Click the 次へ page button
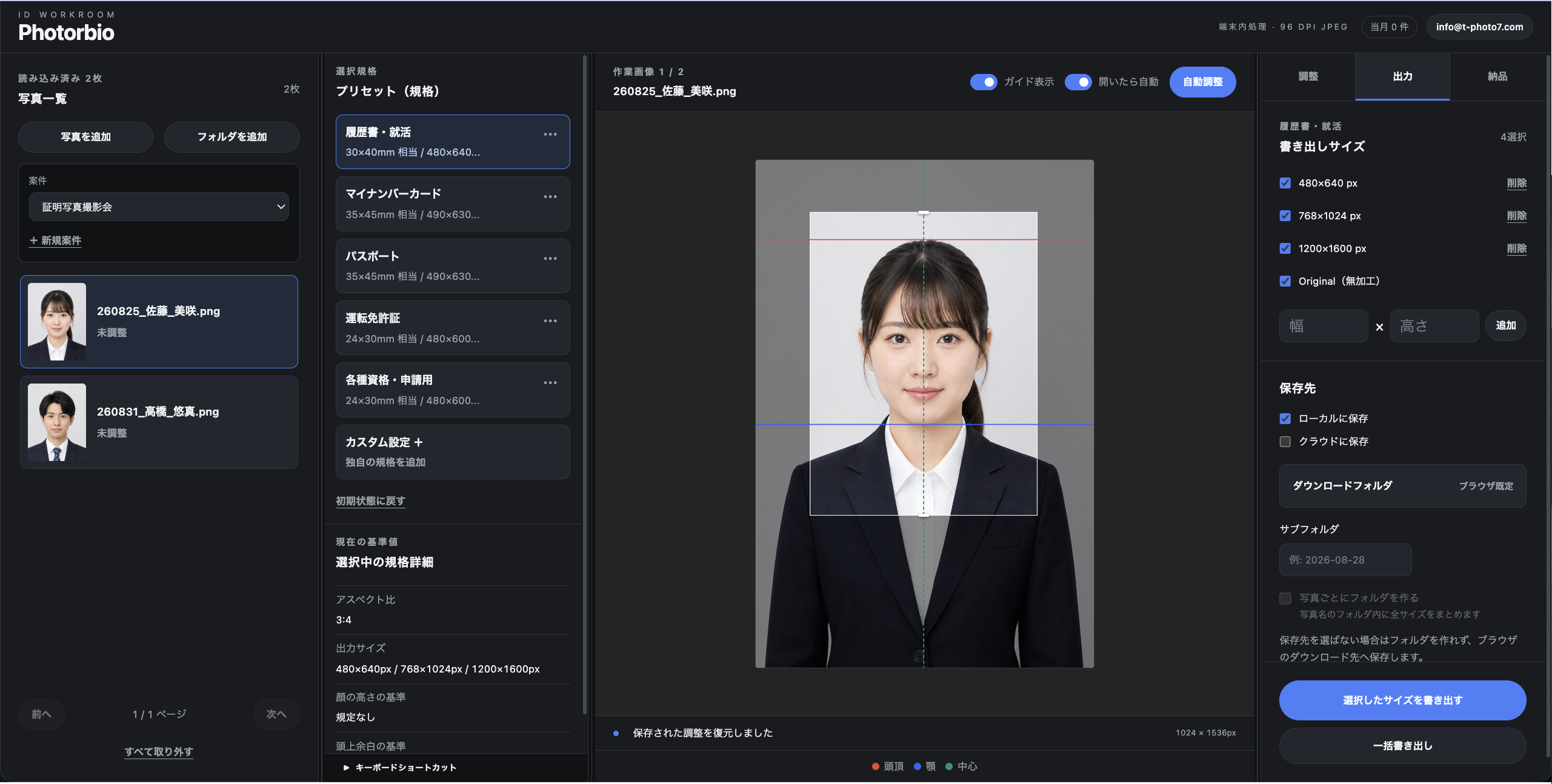This screenshot has width=1552, height=784. (x=276, y=714)
